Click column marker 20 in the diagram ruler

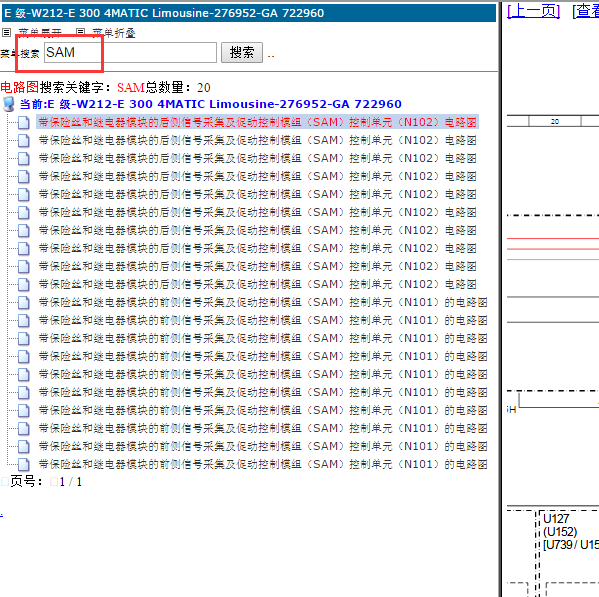[x=555, y=121]
